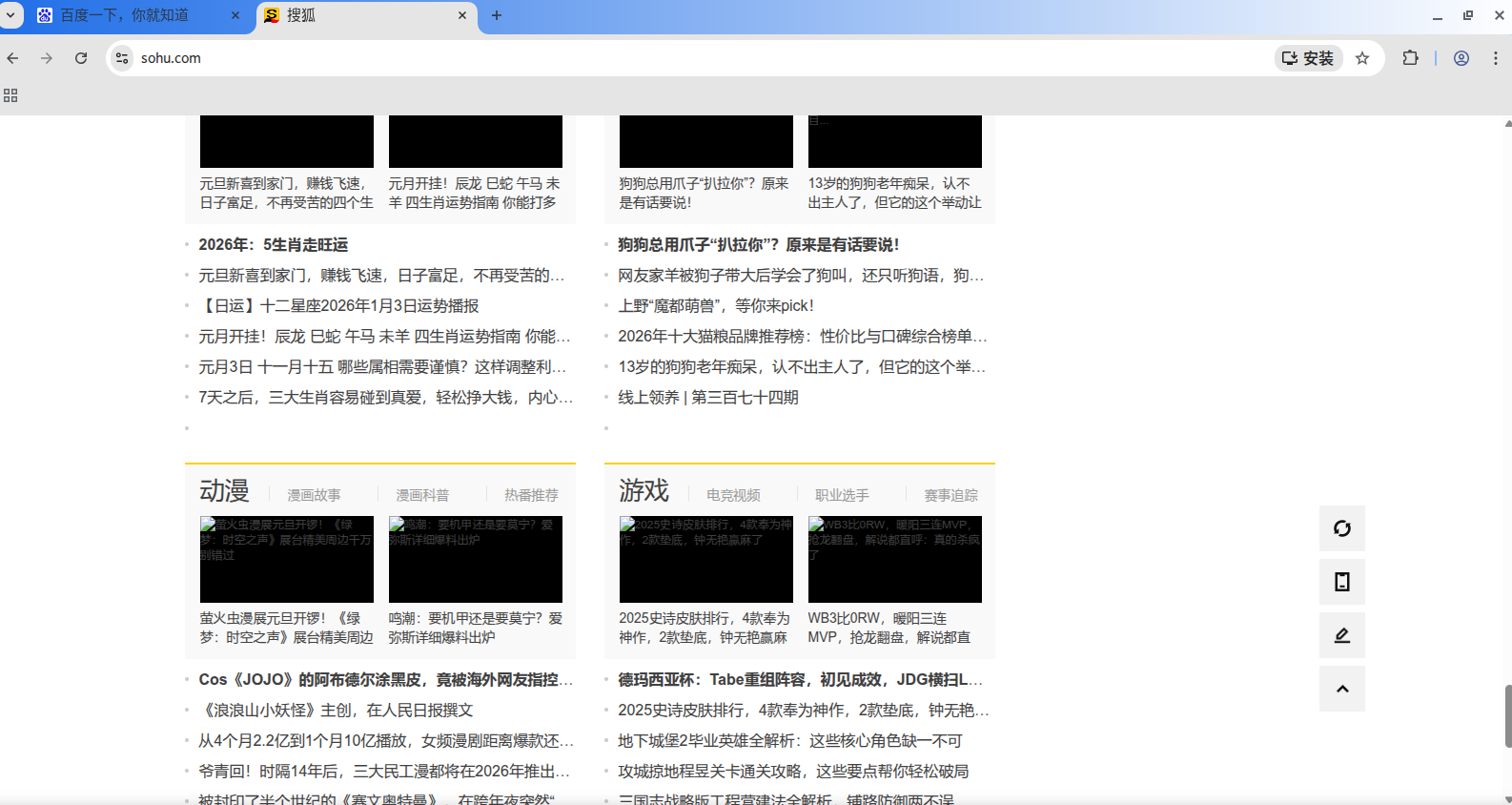
Task: Open 上野"魔都萌兽" article link
Action: 716,306
